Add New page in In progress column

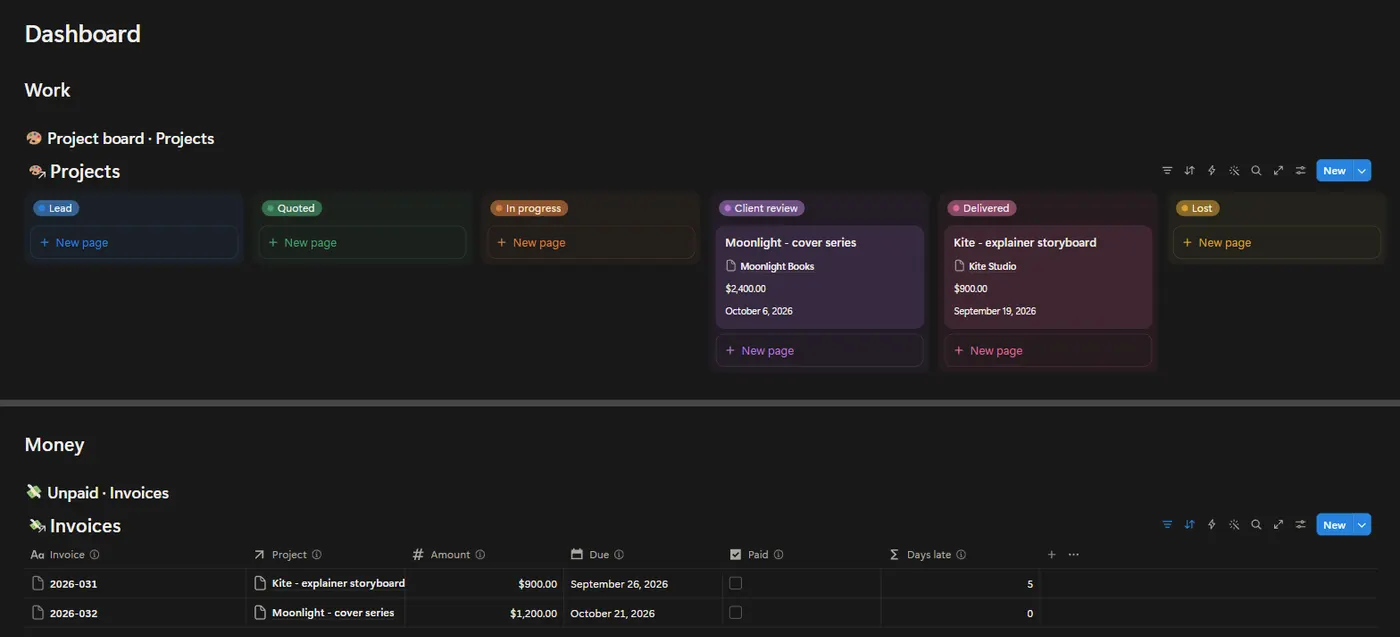pos(591,243)
